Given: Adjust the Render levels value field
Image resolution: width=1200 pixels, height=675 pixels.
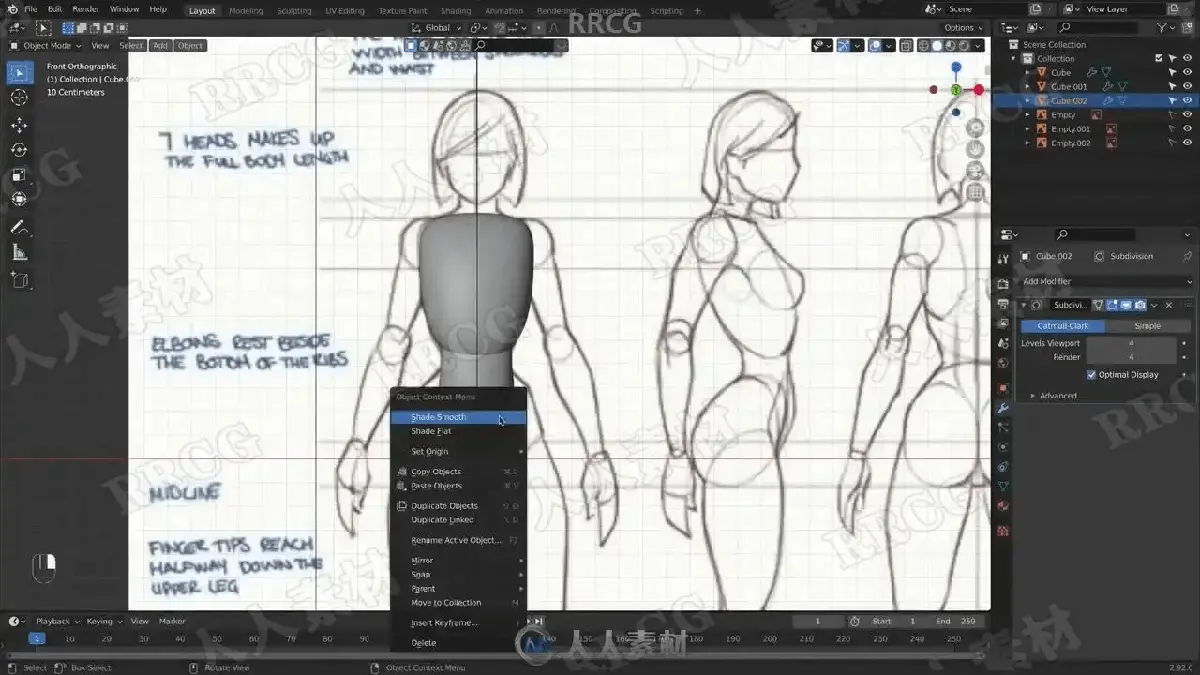Looking at the screenshot, I should point(1131,357).
